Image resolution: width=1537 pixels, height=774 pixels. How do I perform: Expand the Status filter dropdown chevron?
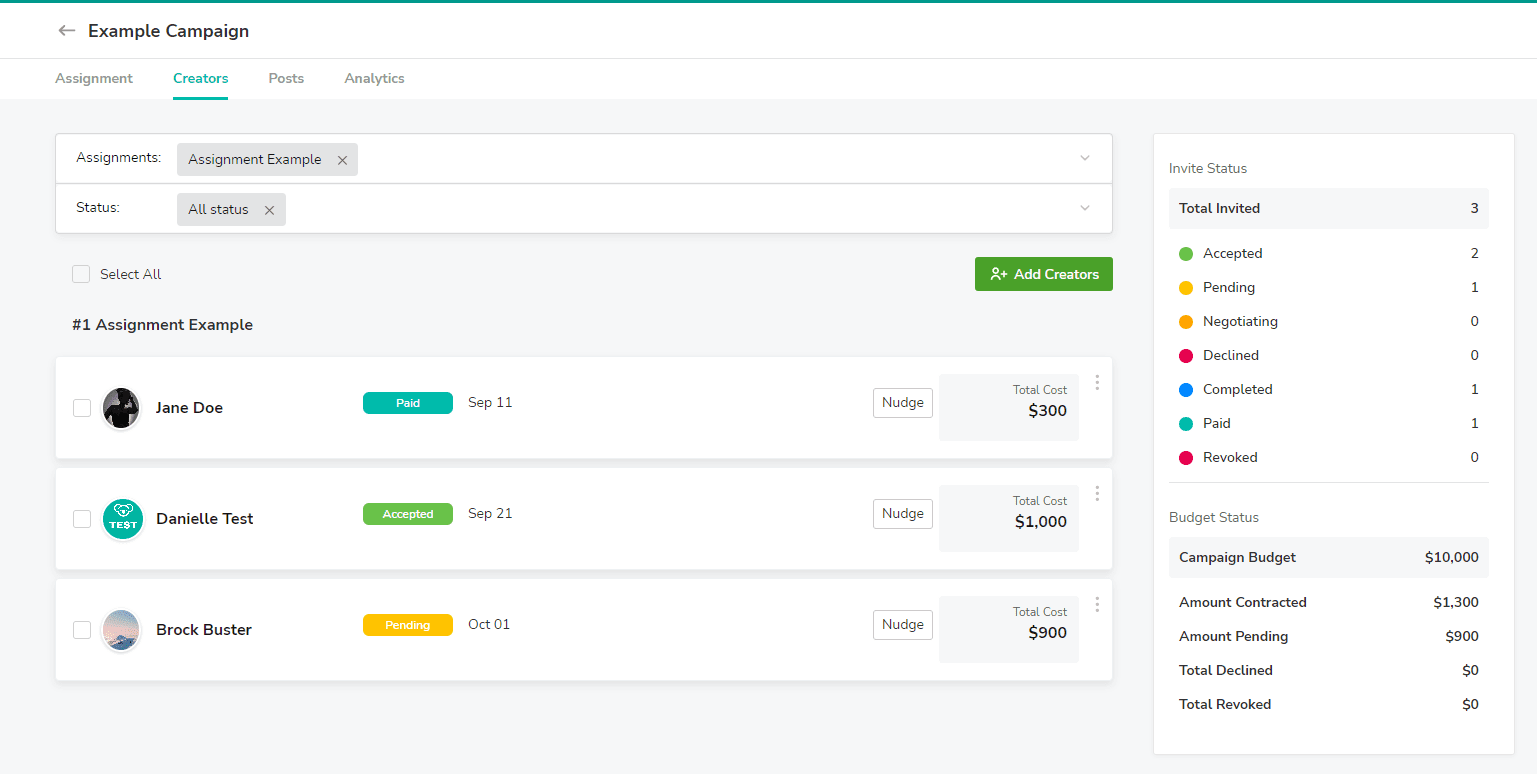point(1085,208)
